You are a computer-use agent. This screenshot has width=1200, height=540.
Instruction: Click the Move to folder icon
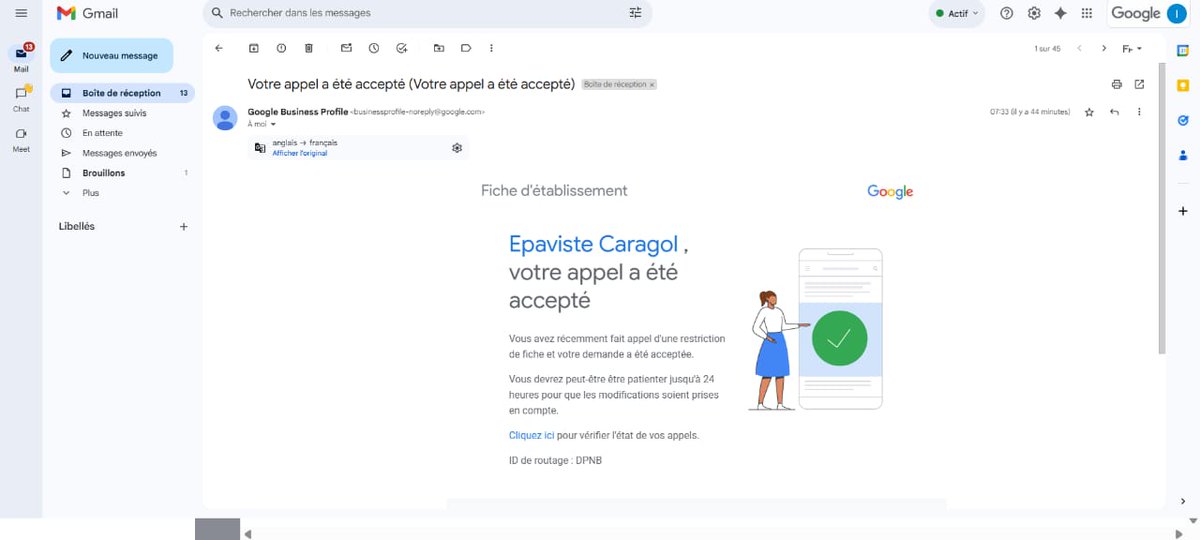tap(439, 48)
